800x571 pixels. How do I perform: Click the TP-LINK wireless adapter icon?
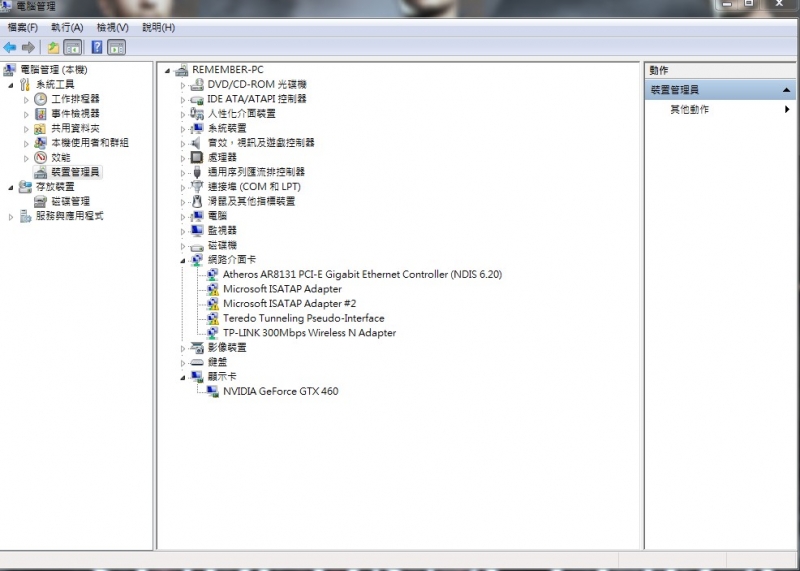(212, 333)
